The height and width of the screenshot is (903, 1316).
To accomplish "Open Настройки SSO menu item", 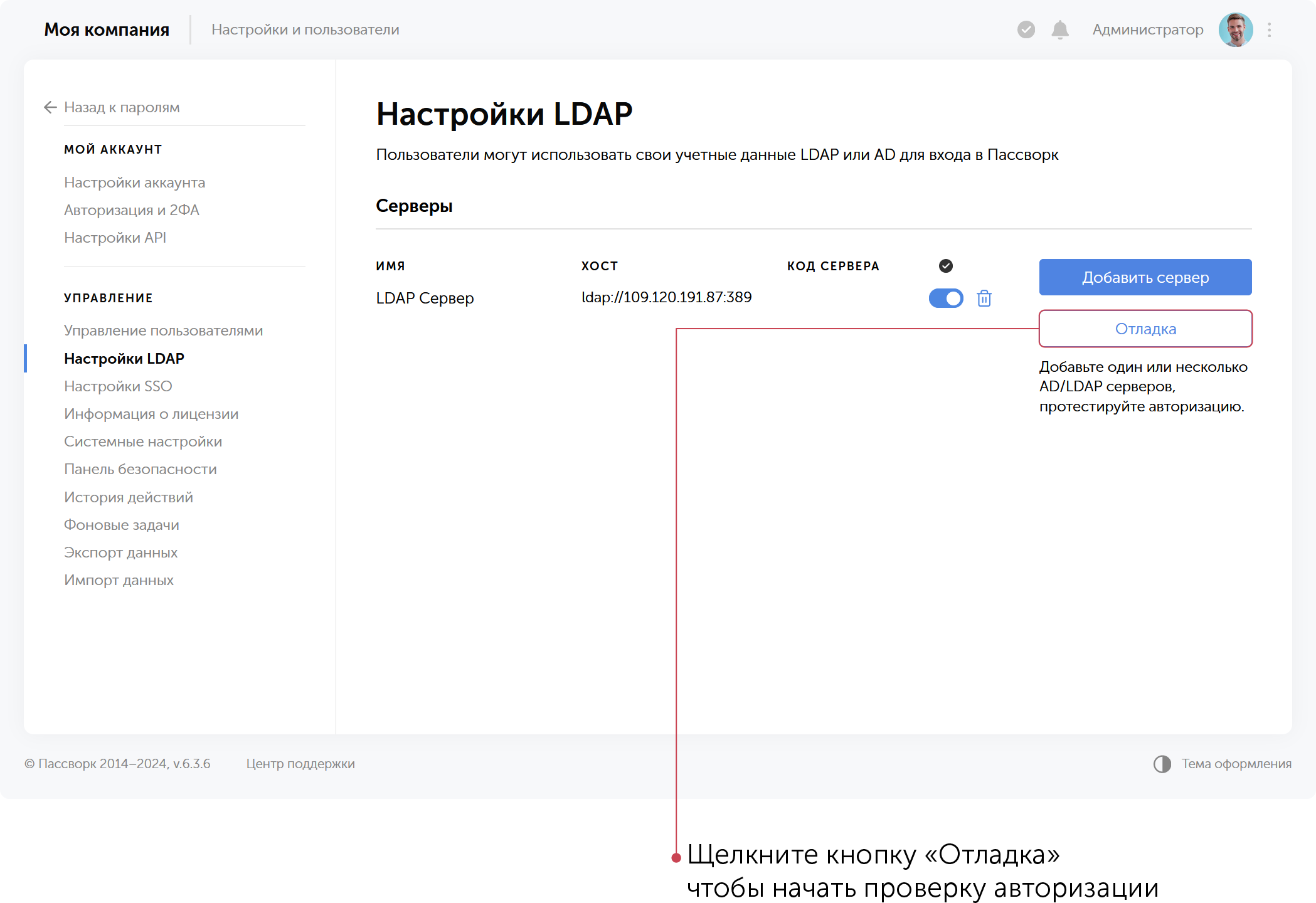I will coord(118,386).
